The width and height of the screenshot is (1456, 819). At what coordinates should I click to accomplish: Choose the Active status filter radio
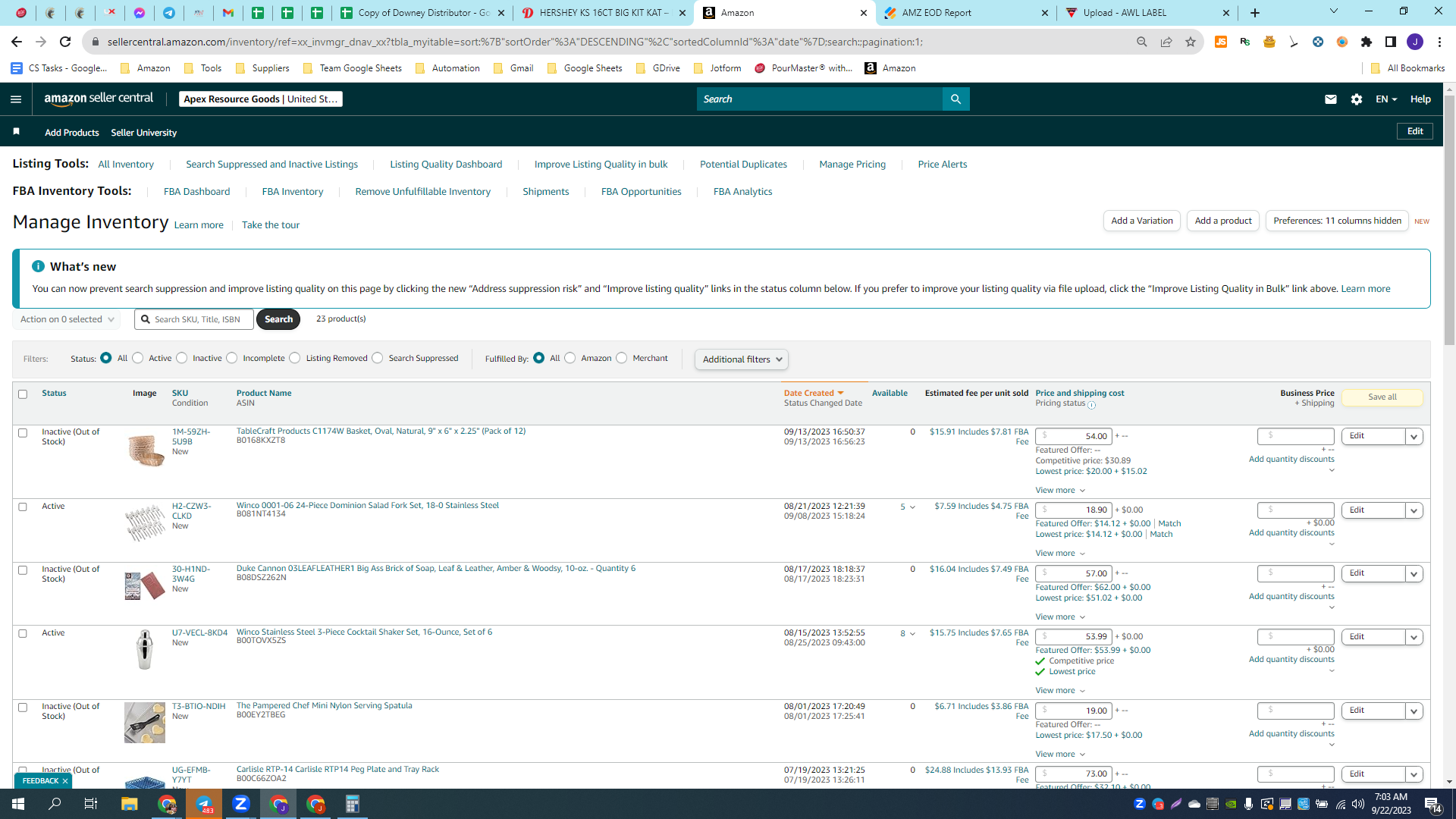pyautogui.click(x=138, y=358)
